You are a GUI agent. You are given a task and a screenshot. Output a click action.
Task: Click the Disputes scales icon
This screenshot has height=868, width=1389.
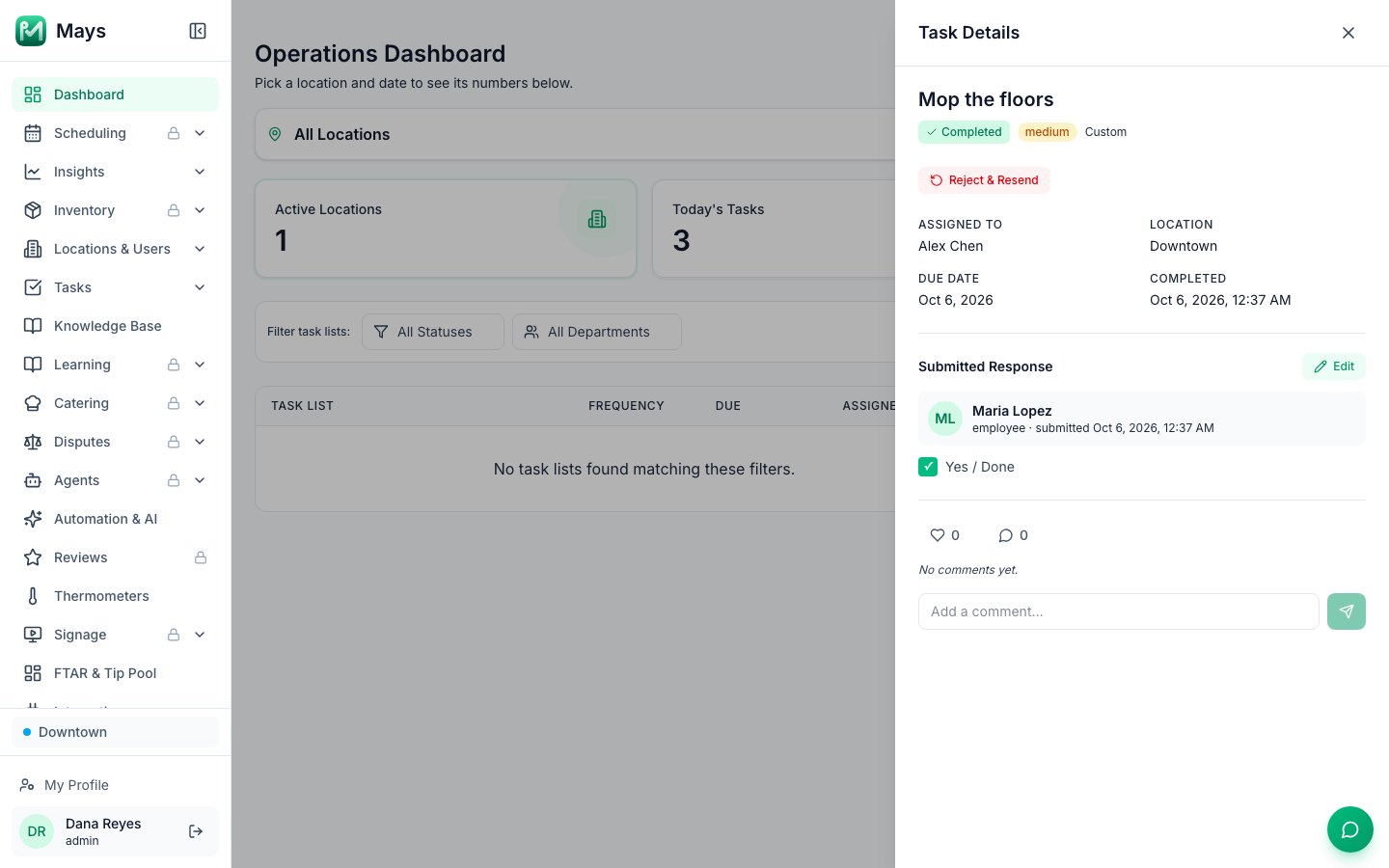pyautogui.click(x=33, y=442)
